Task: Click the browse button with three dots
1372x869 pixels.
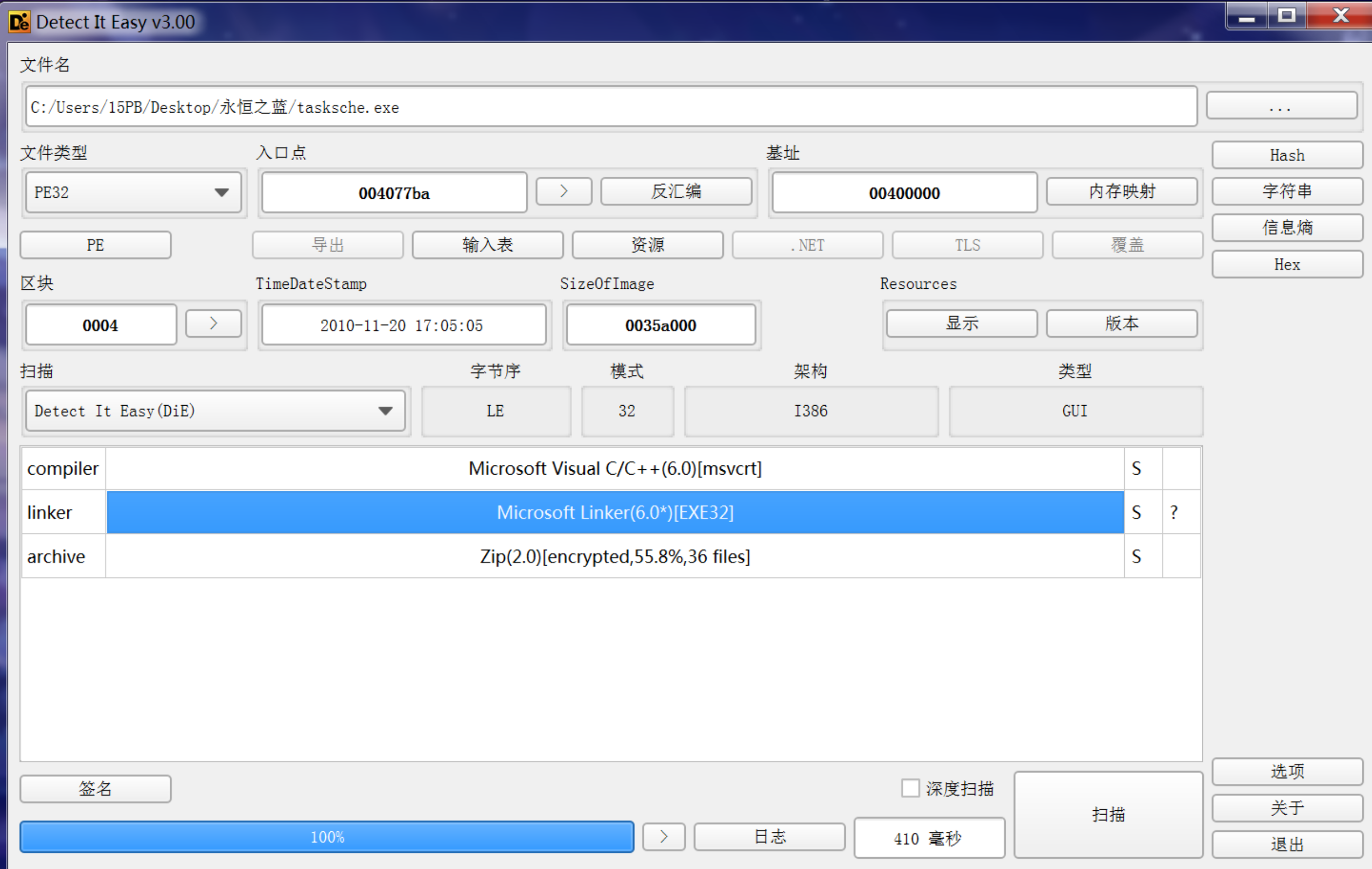Action: coord(1281,107)
